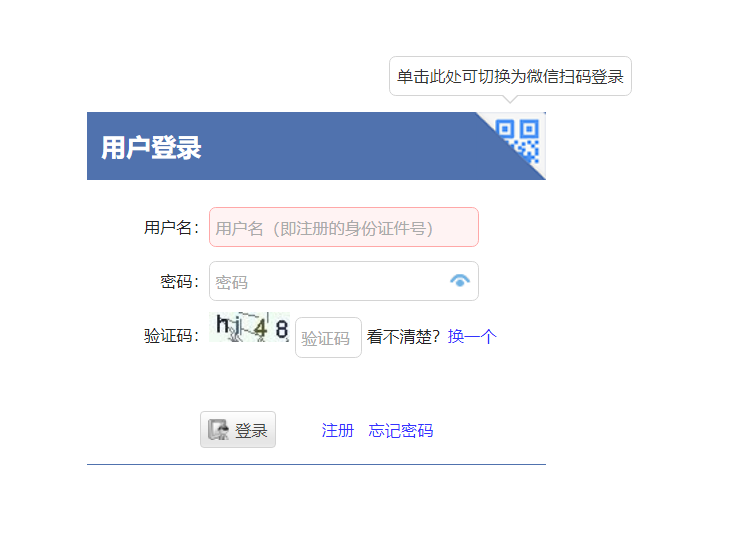The image size is (752, 547).
Task: Toggle password visibility eye icon
Action: coord(460,281)
